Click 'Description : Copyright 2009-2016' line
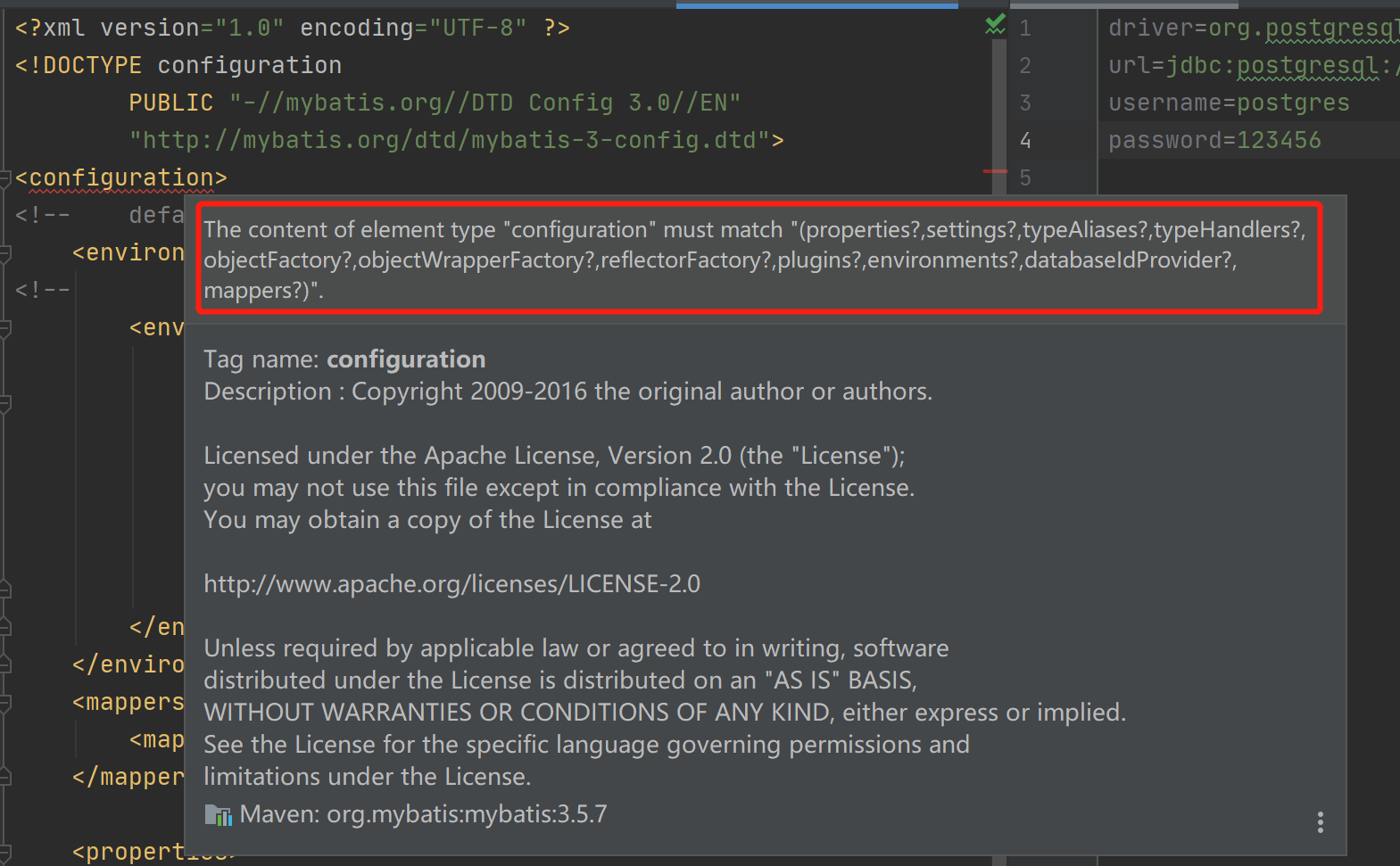The width and height of the screenshot is (1400, 866). 567,392
